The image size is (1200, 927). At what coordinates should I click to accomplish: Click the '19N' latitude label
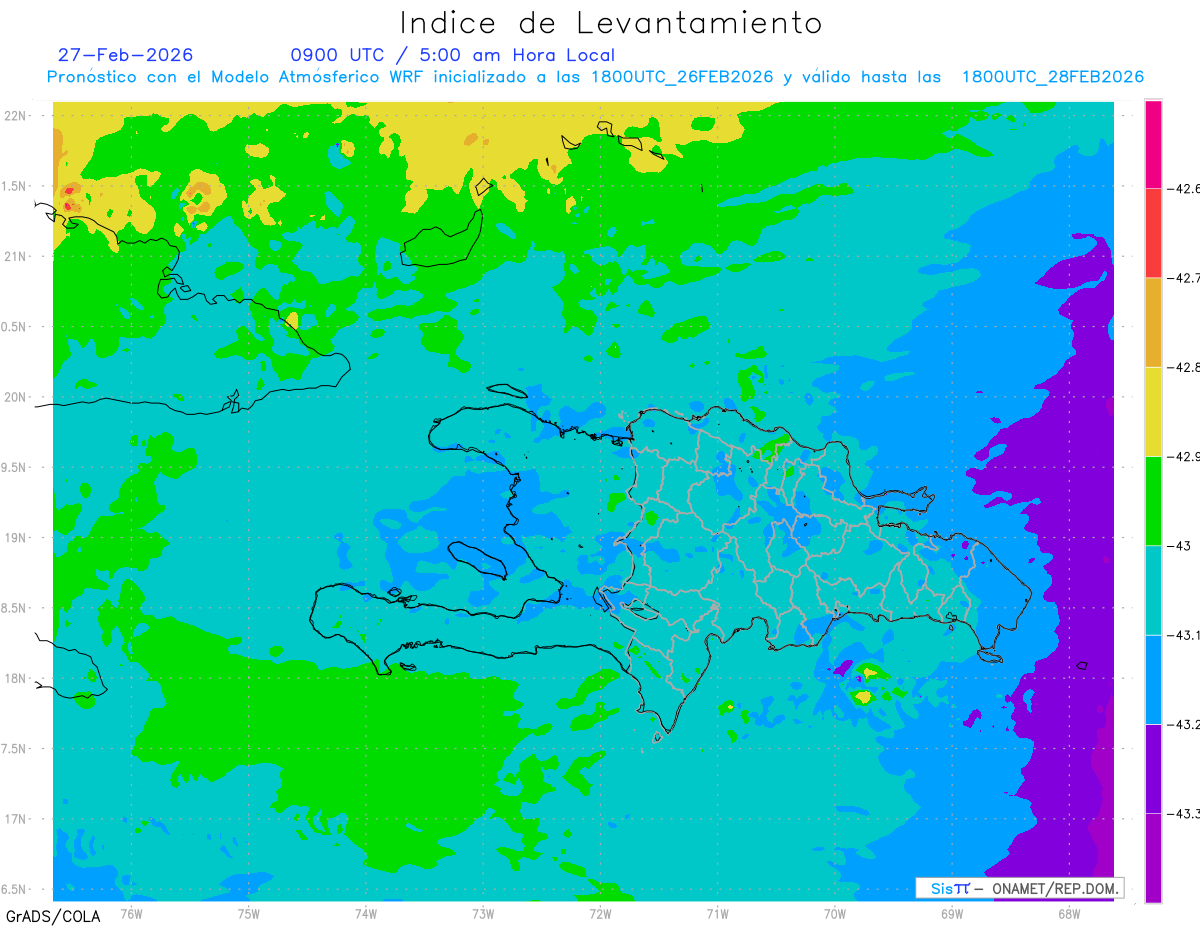click(17, 538)
